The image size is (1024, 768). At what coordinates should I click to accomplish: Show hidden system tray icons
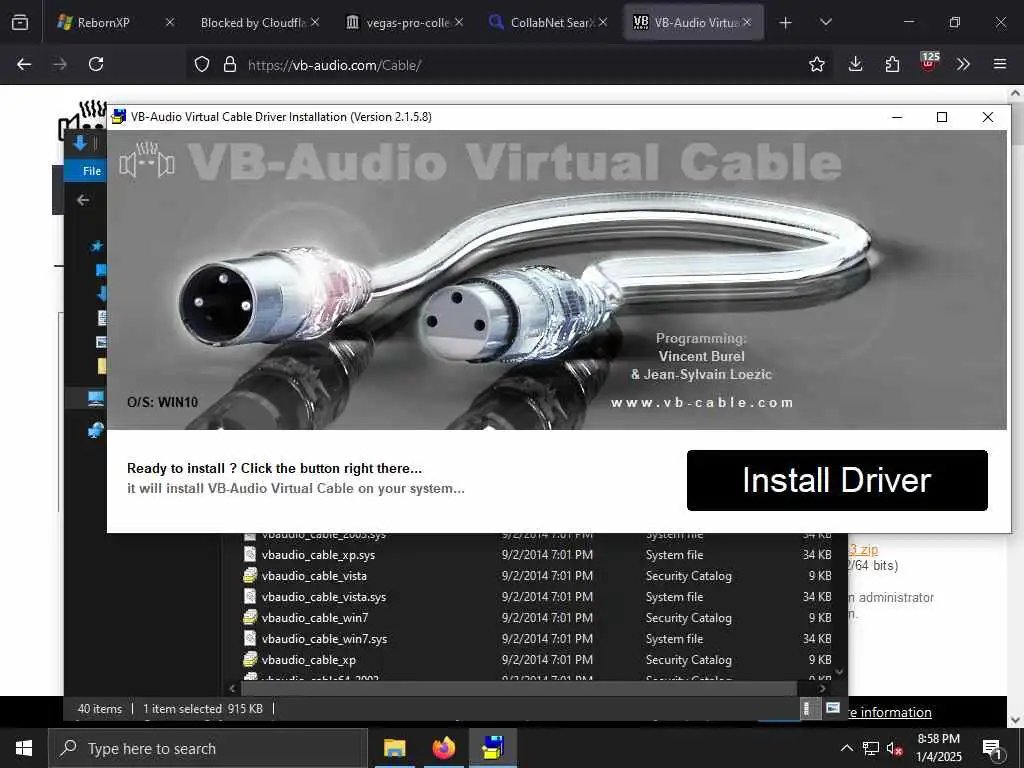click(x=846, y=748)
